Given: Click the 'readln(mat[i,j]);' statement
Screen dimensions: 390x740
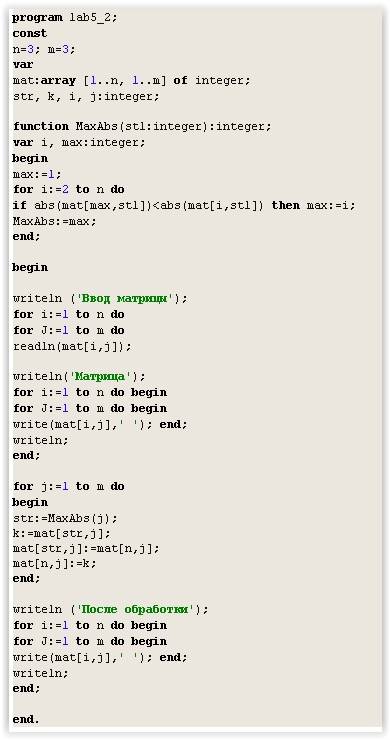Looking at the screenshot, I should [x=72, y=347].
